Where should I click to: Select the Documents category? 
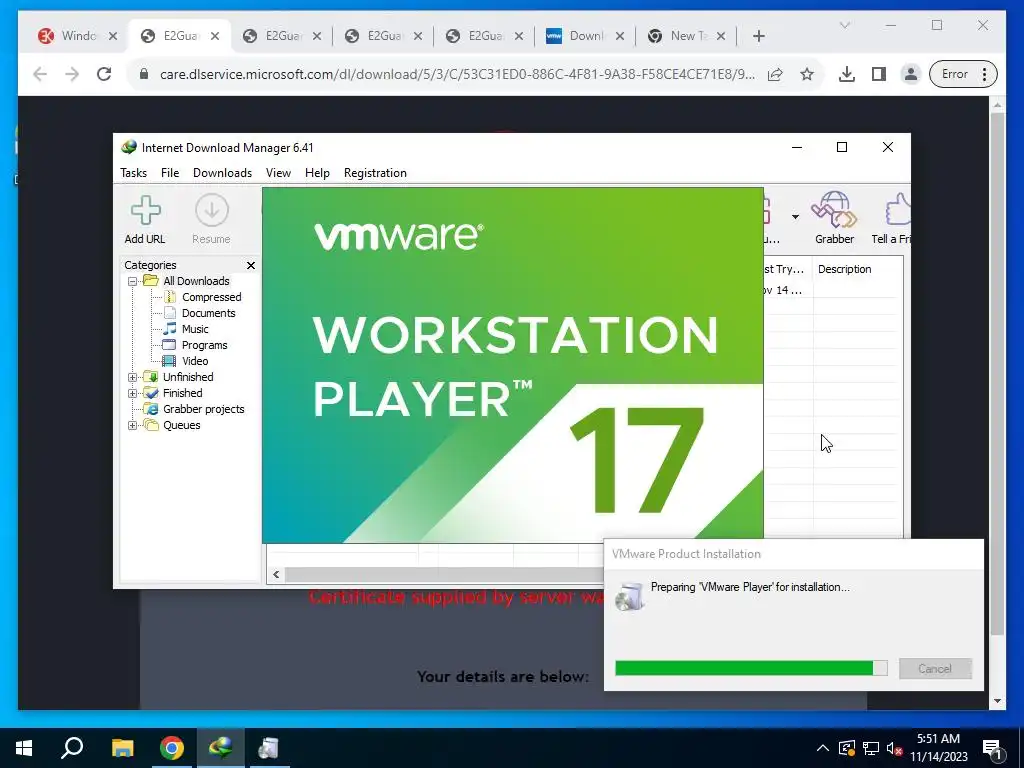(208, 313)
